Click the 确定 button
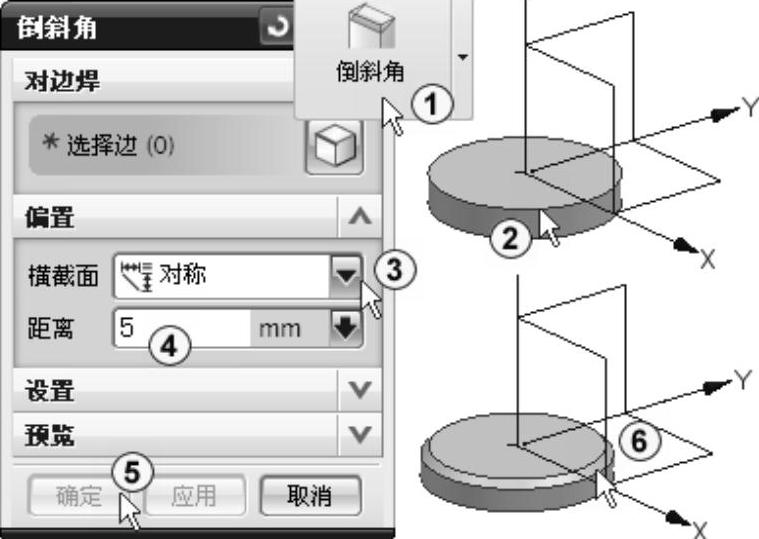The height and width of the screenshot is (539, 759). pyautogui.click(x=78, y=496)
